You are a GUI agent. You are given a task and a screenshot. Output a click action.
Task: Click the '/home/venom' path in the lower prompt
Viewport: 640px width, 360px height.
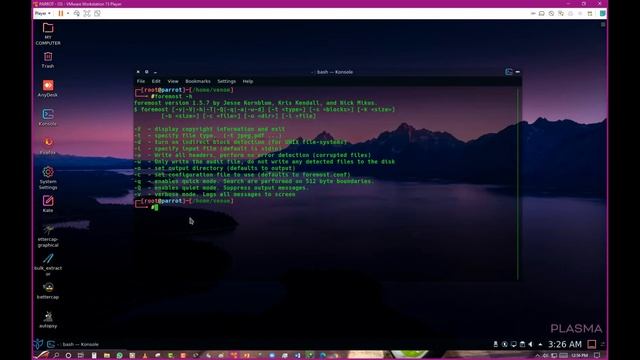point(211,201)
